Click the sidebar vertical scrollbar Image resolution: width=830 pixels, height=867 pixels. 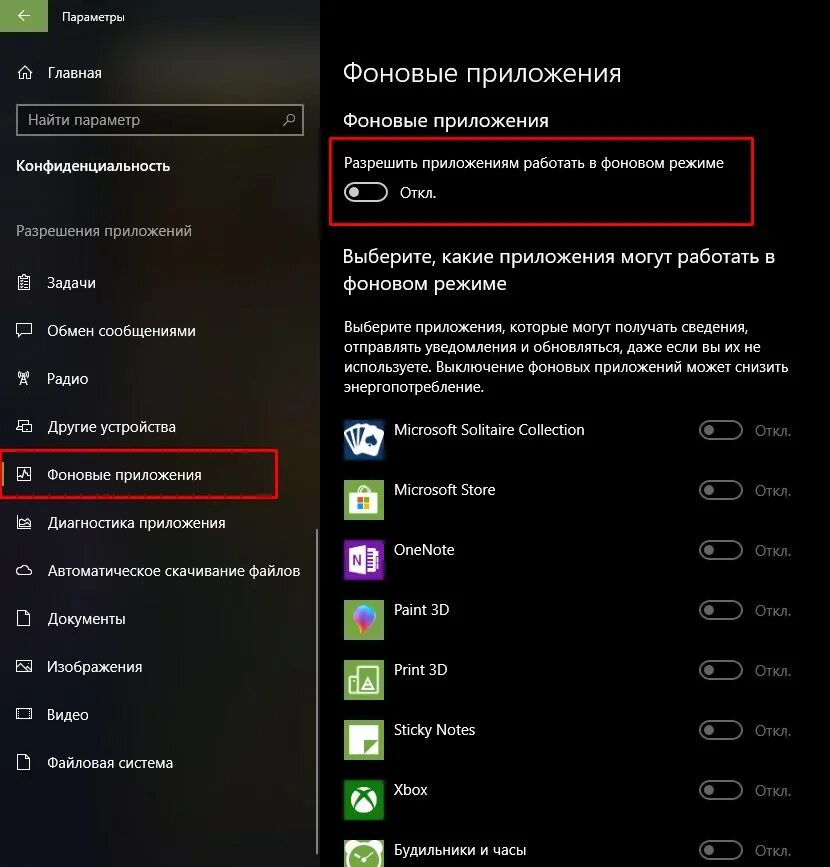point(317,691)
